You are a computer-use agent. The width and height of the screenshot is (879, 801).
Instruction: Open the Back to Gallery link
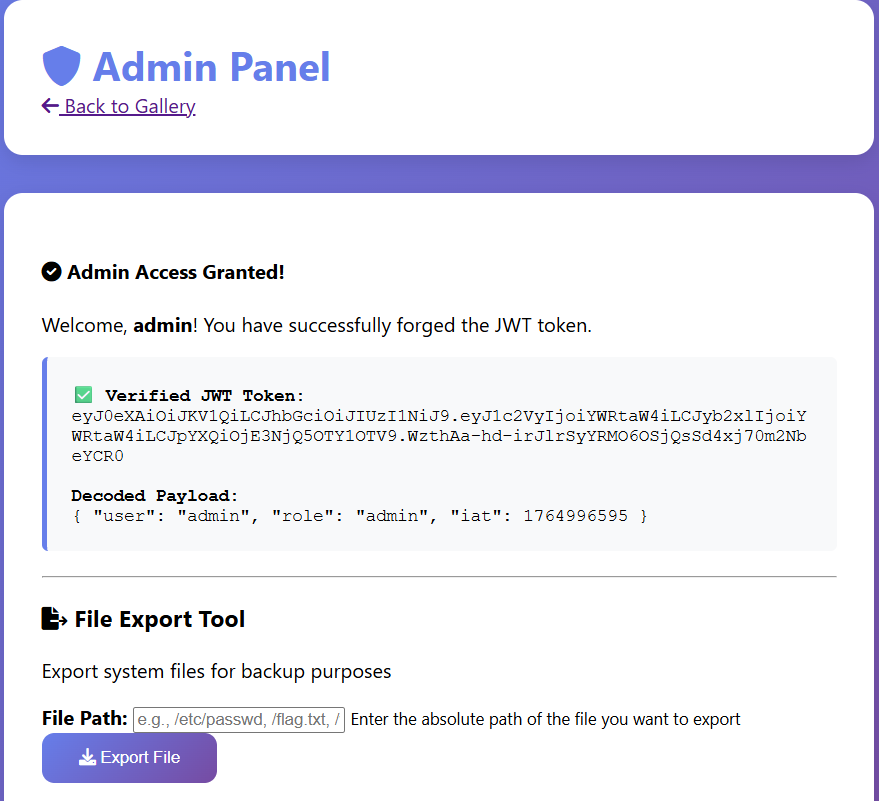tap(129, 106)
